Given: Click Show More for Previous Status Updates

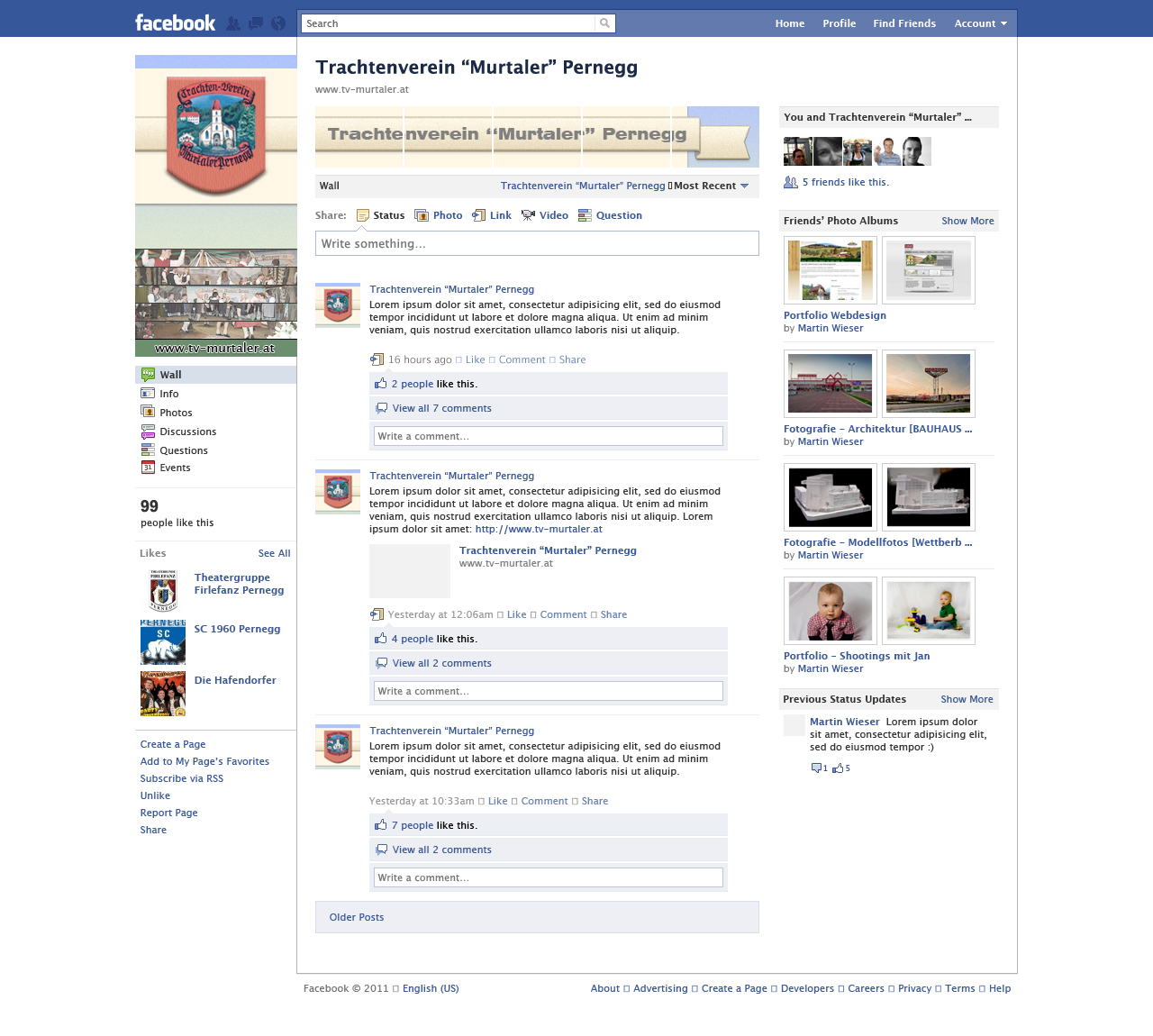Looking at the screenshot, I should click(x=967, y=699).
